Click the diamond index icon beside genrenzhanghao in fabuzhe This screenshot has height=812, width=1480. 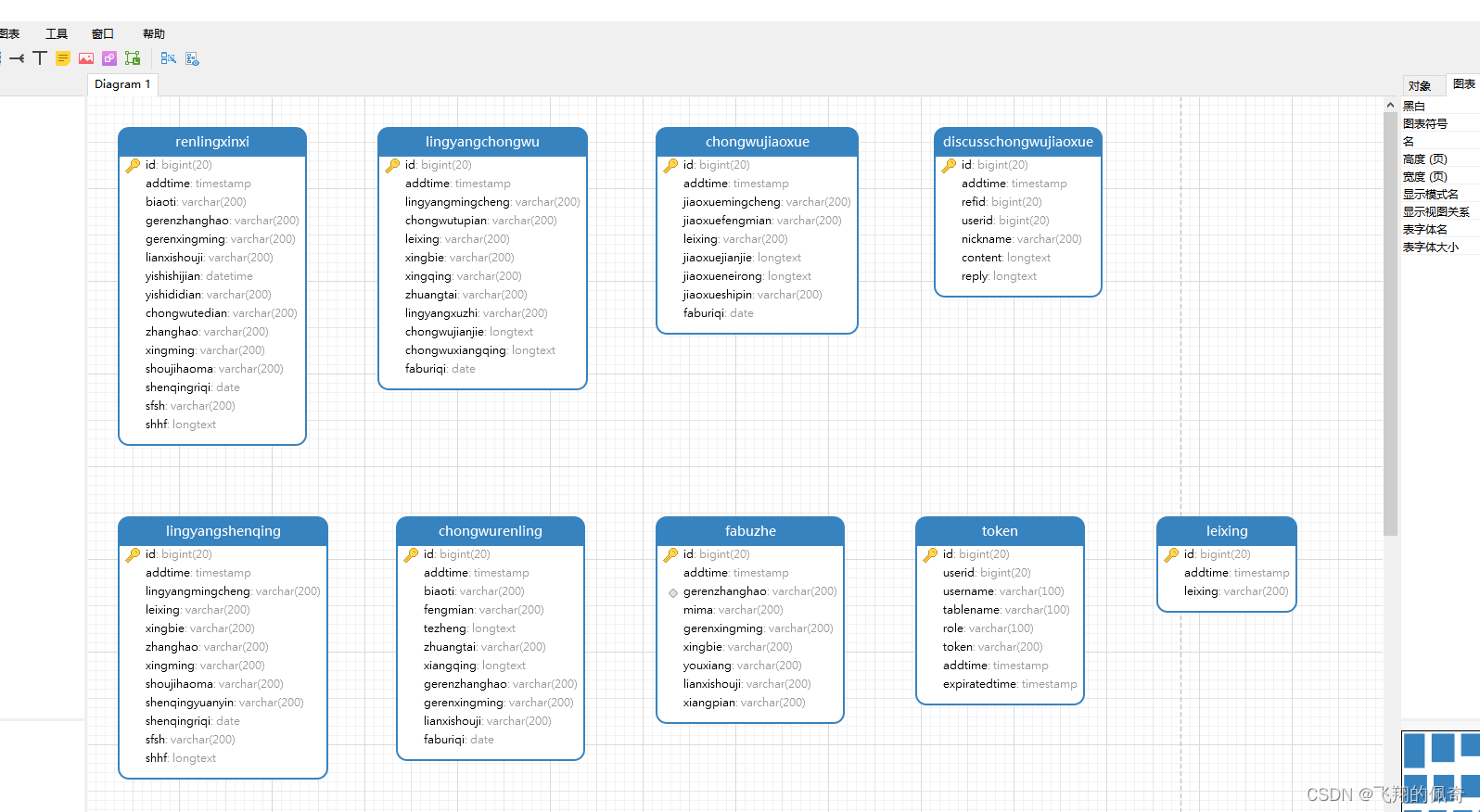(x=673, y=592)
